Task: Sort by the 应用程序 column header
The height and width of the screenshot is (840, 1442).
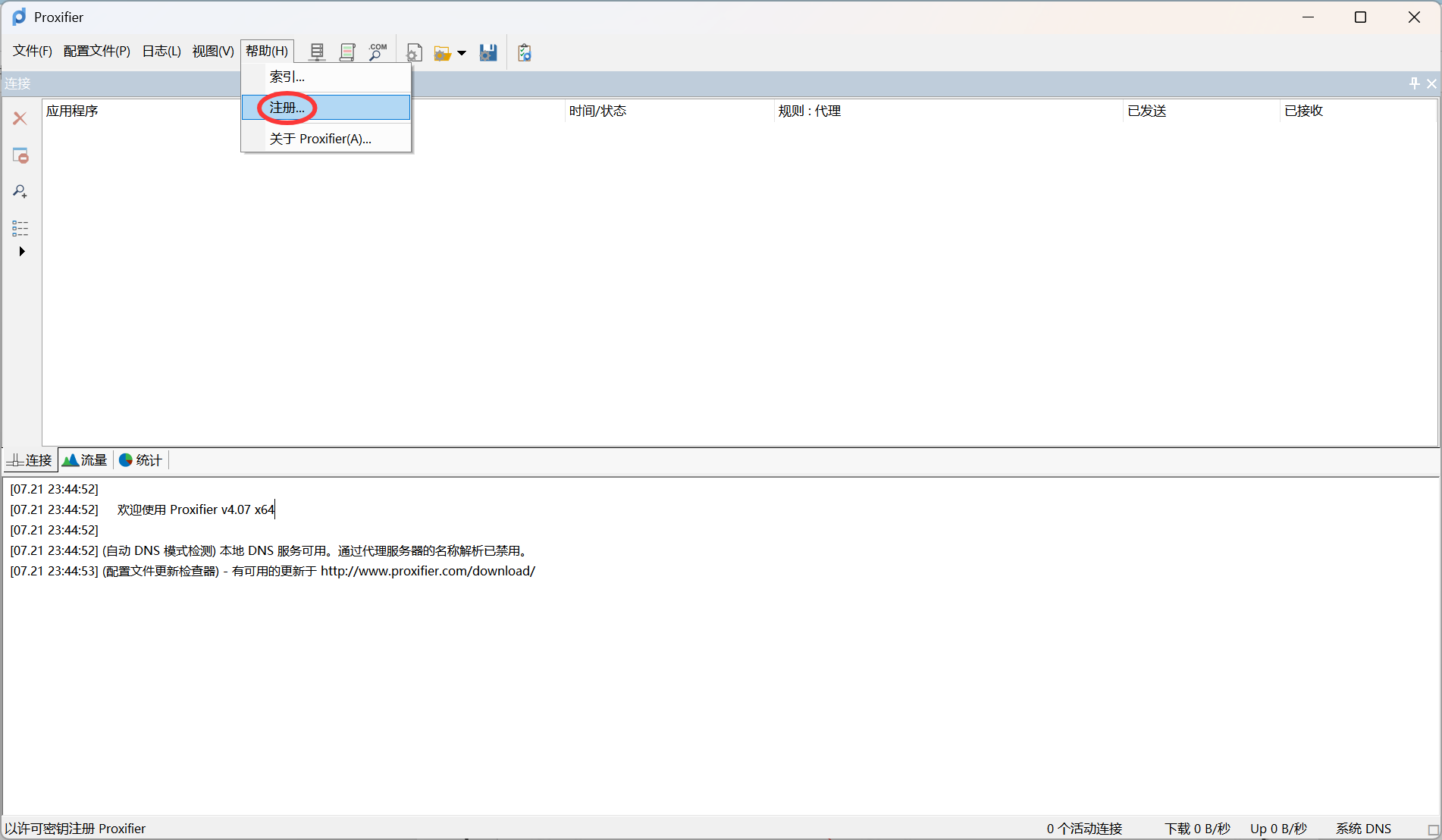Action: click(x=303, y=111)
